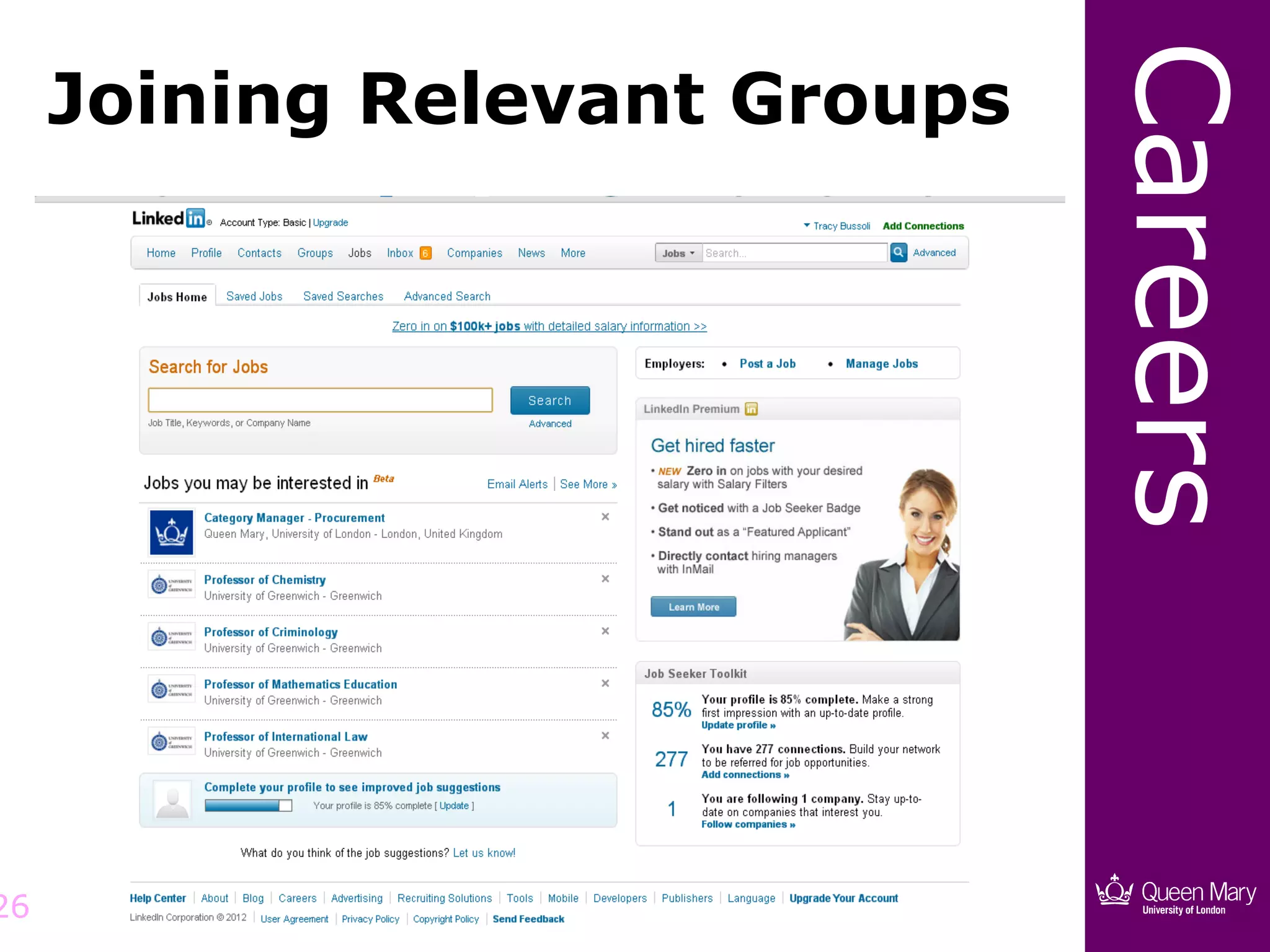Click Manage Jobs link
The image size is (1270, 952).
click(x=882, y=364)
